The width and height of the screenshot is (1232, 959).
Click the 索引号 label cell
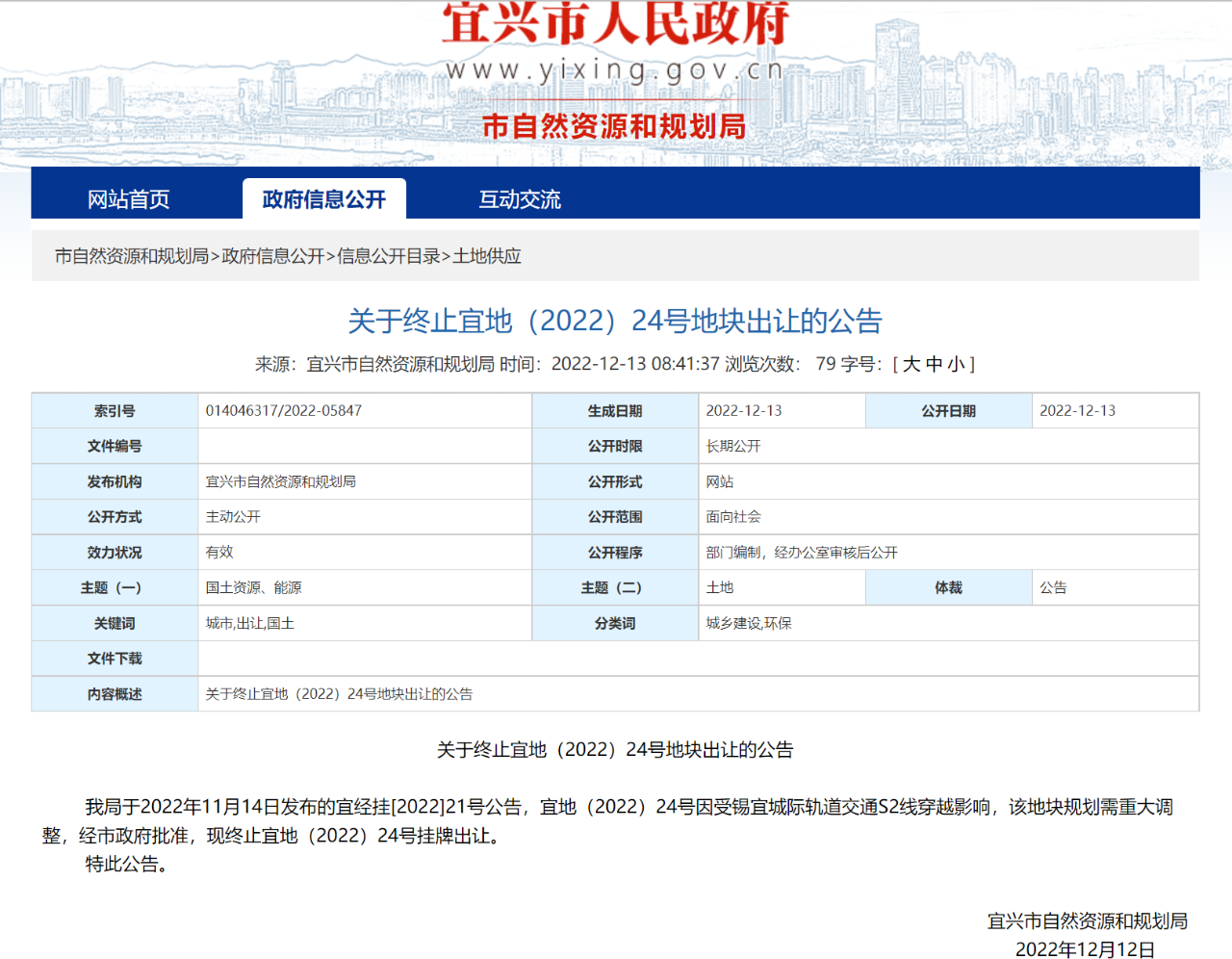pos(115,411)
